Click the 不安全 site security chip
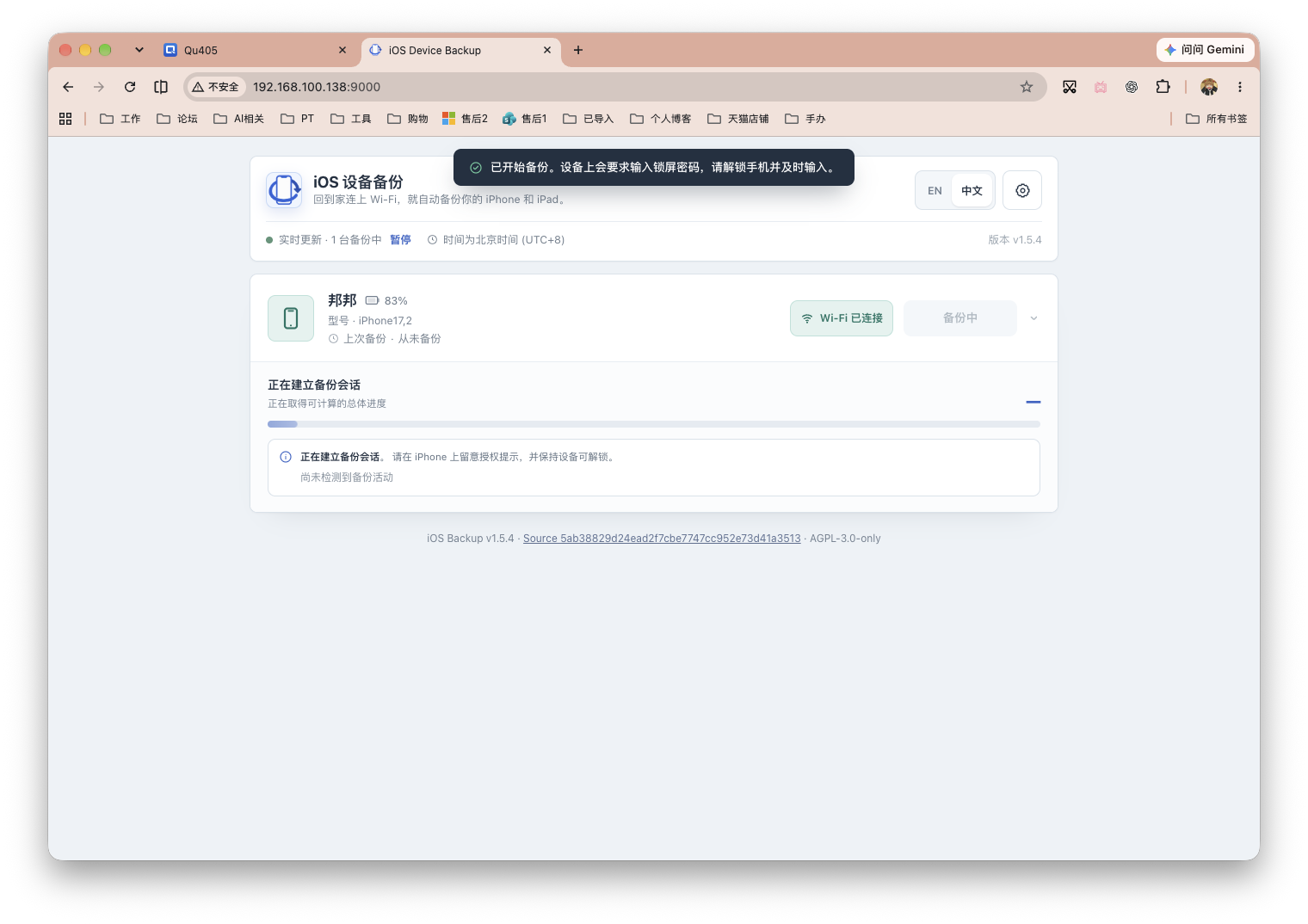Viewport: 1308px width, 924px height. pos(216,87)
